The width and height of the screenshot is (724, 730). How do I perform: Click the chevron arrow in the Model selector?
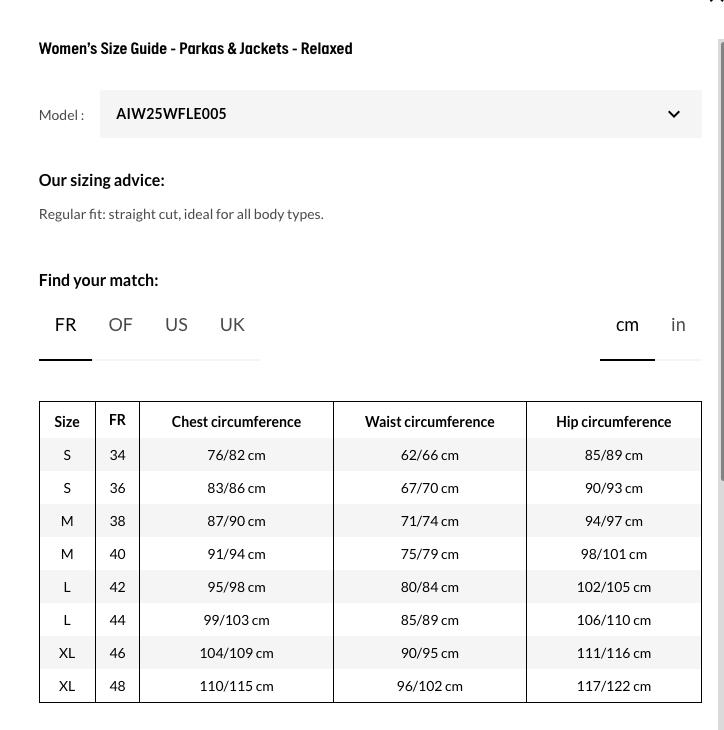673,114
